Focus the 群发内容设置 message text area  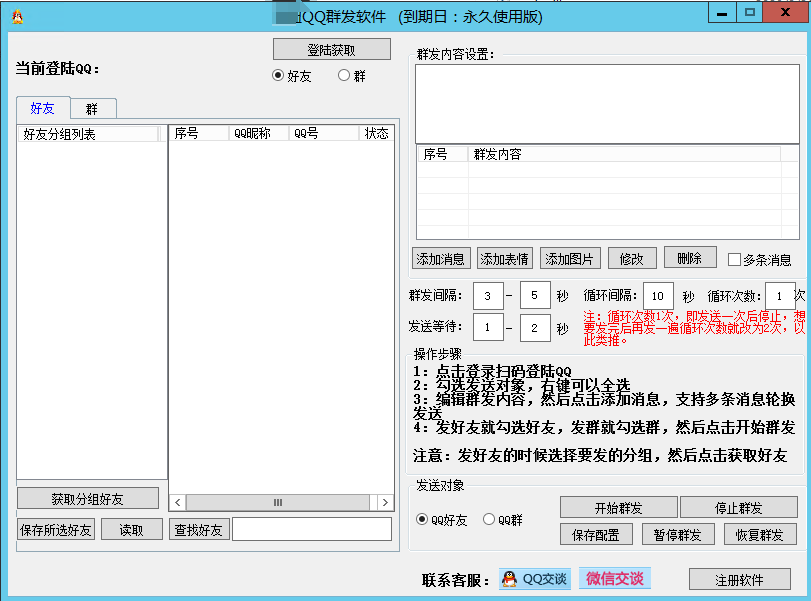[607, 103]
